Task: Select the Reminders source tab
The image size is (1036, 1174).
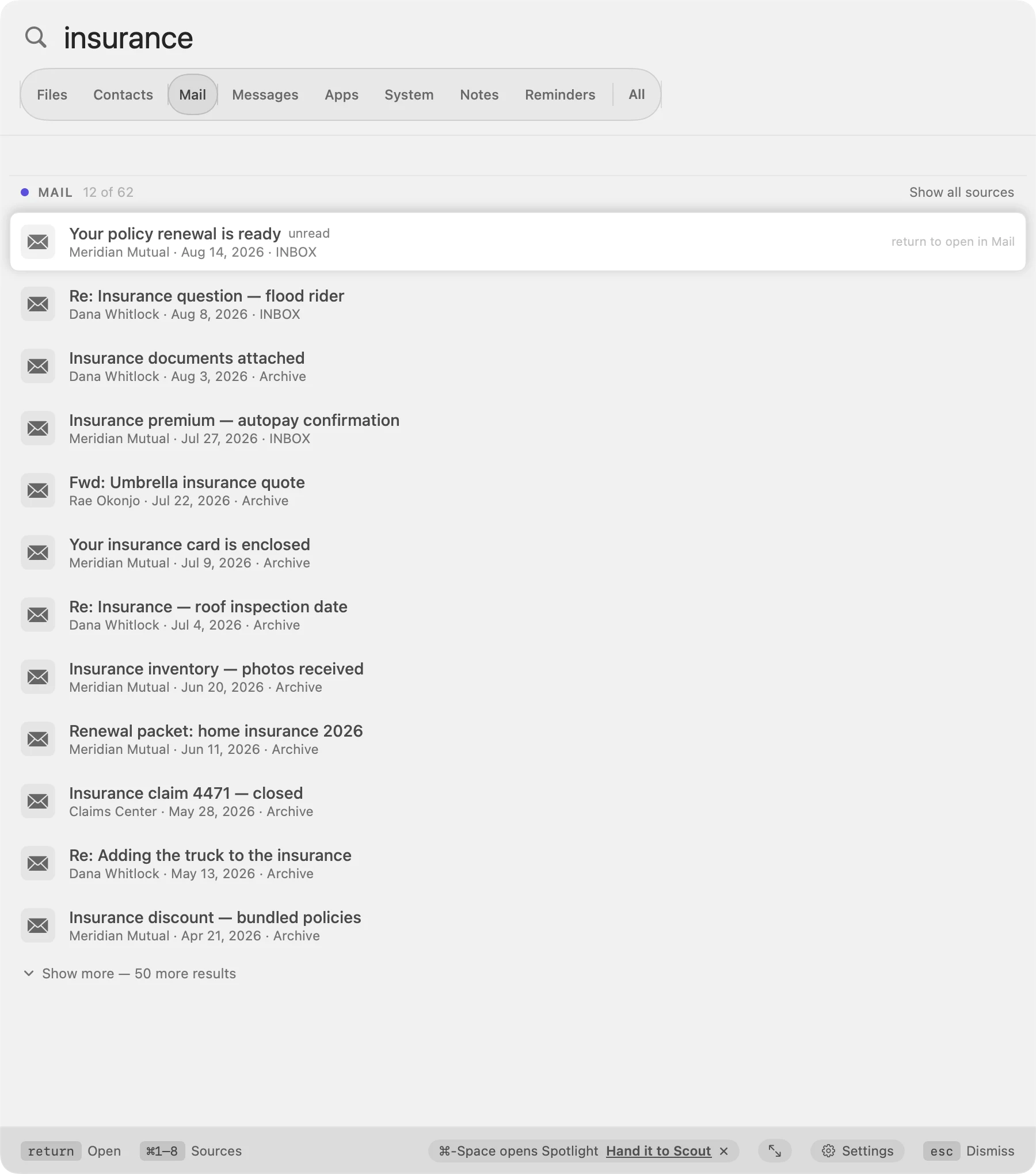Action: coord(560,94)
